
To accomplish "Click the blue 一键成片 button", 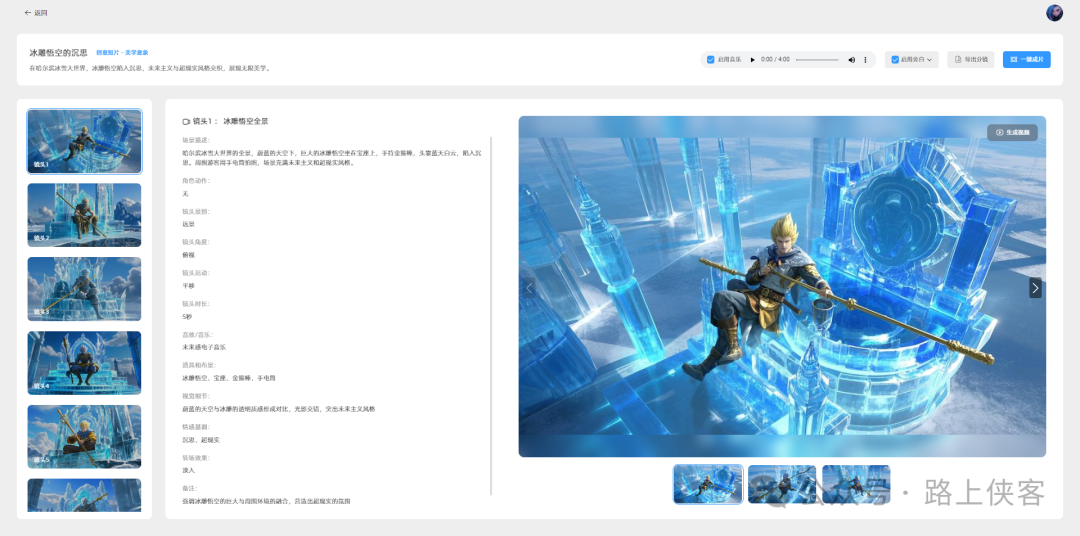I will point(1026,59).
